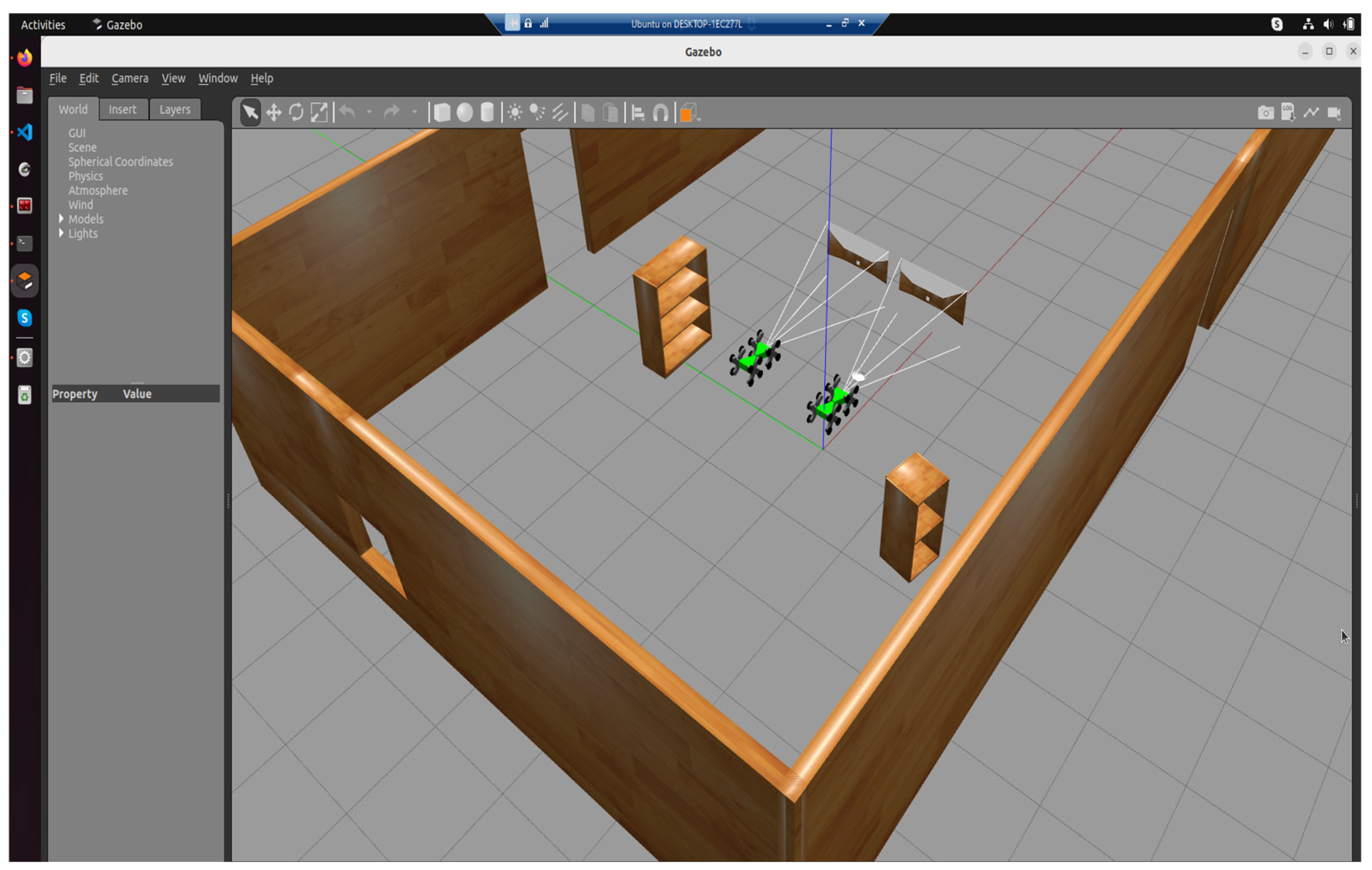Select the scale mode tool
Viewport: 1372px width, 870px height.
pos(319,112)
